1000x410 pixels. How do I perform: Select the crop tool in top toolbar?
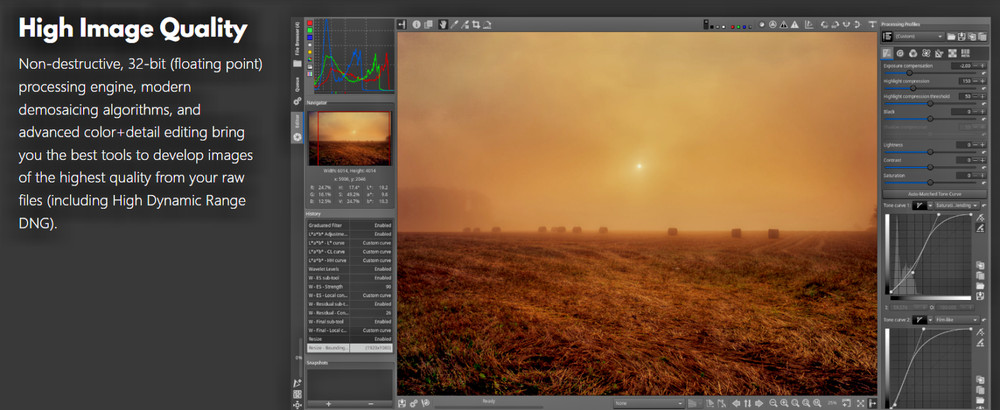(x=476, y=25)
